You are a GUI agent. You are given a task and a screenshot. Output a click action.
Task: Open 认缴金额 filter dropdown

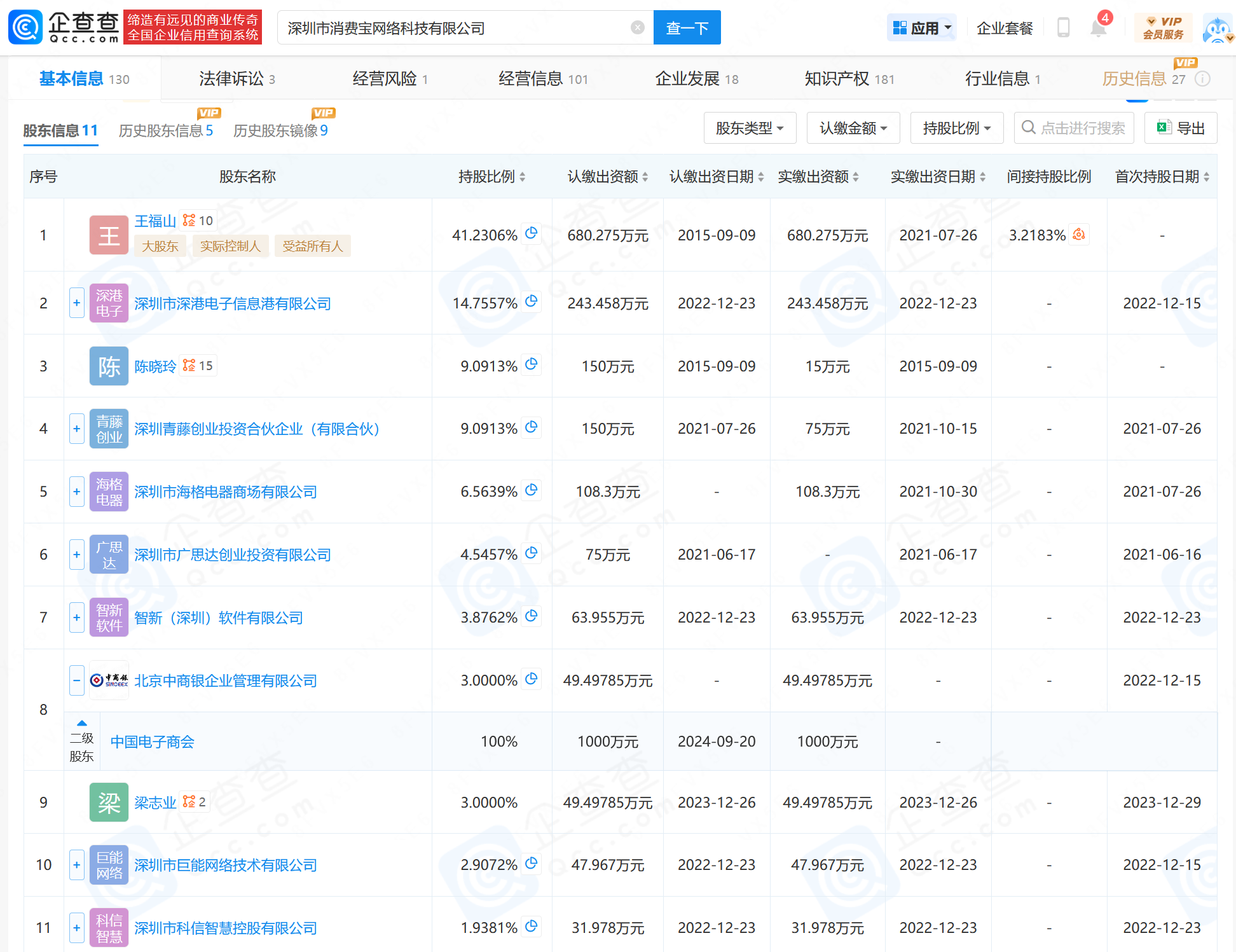pos(853,128)
